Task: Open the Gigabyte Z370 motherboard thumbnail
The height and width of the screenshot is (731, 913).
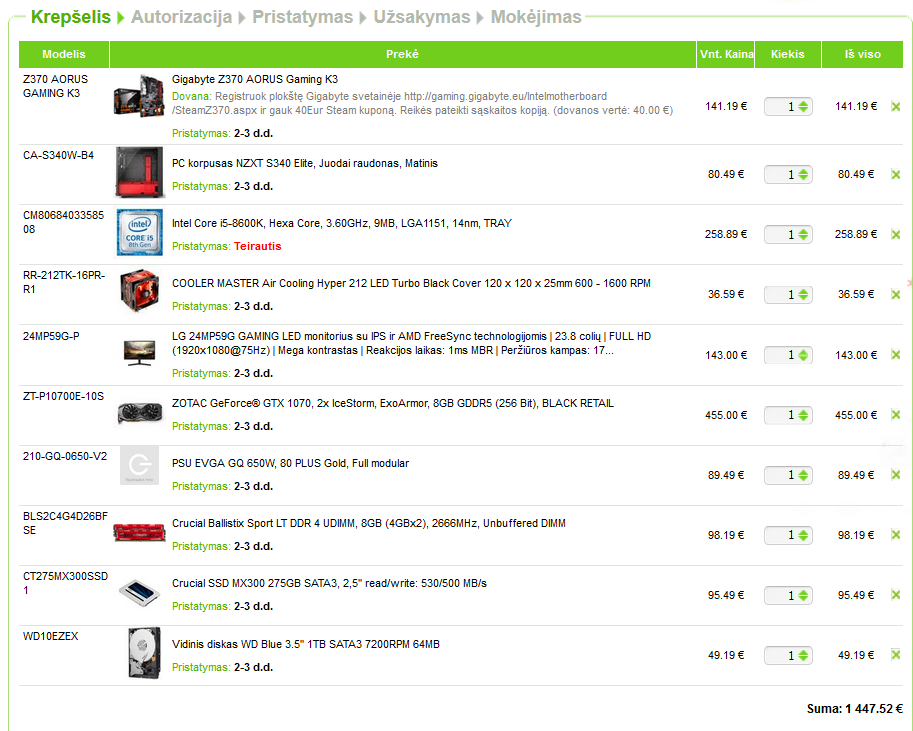Action: (x=139, y=96)
